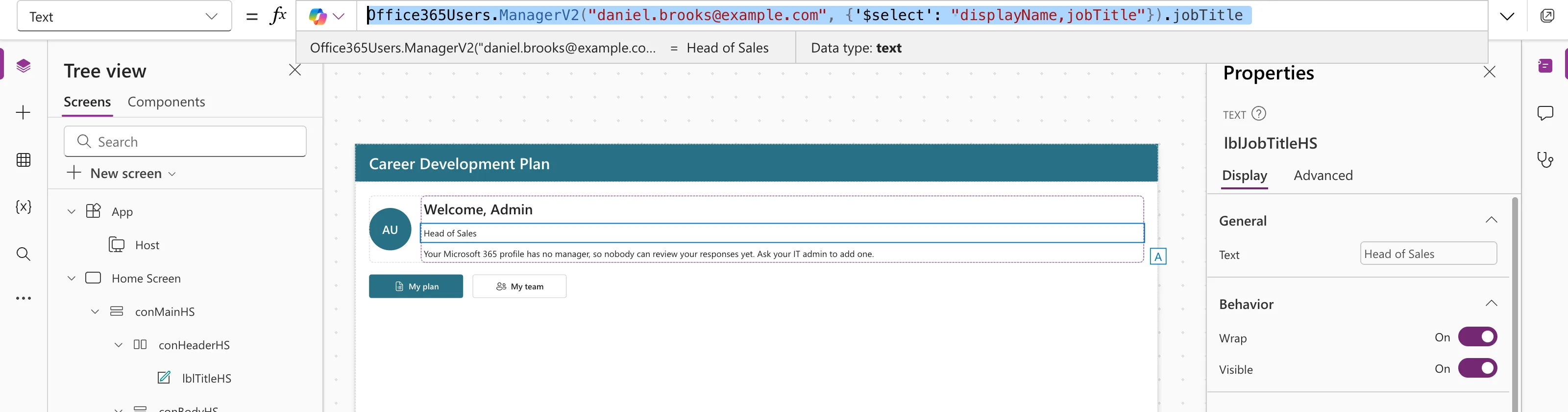Click the purple panel icon at top right
Image resolution: width=1568 pixels, height=412 pixels.
coord(1545,66)
